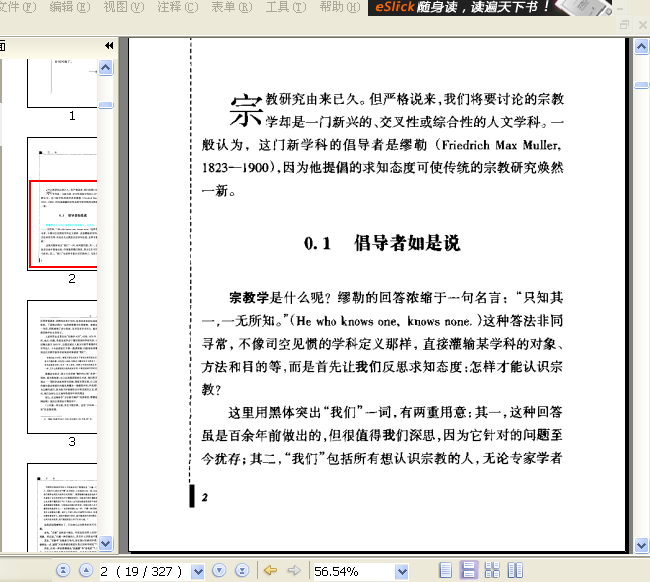Open the zoom level dropdown

(x=401, y=572)
